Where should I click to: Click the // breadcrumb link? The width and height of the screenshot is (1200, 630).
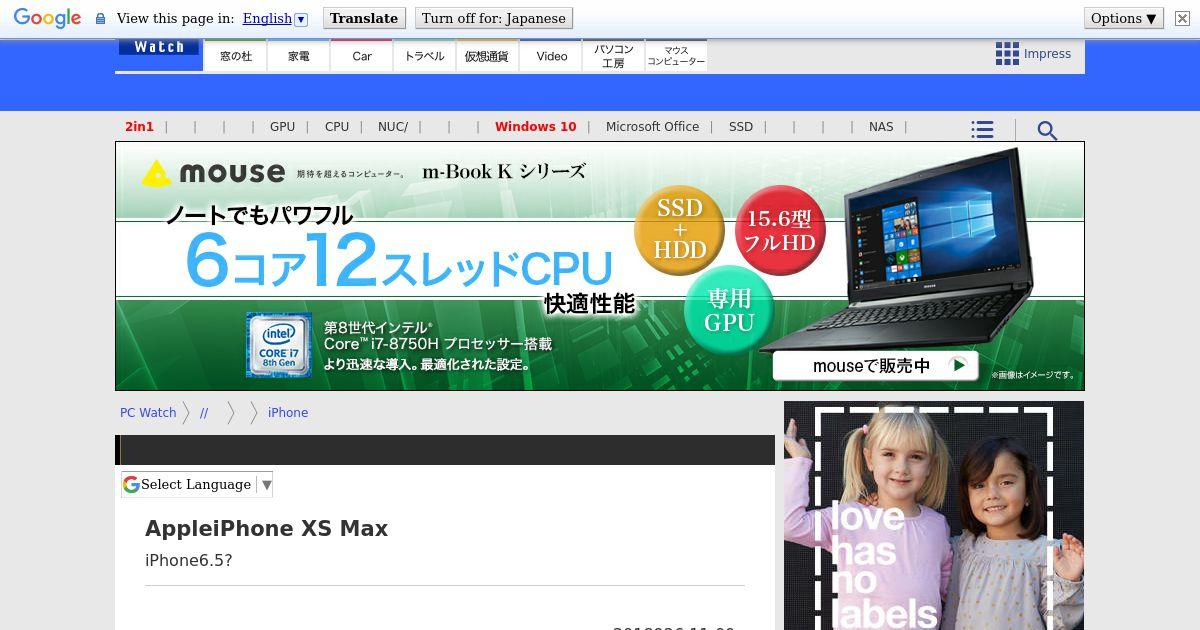(x=204, y=412)
